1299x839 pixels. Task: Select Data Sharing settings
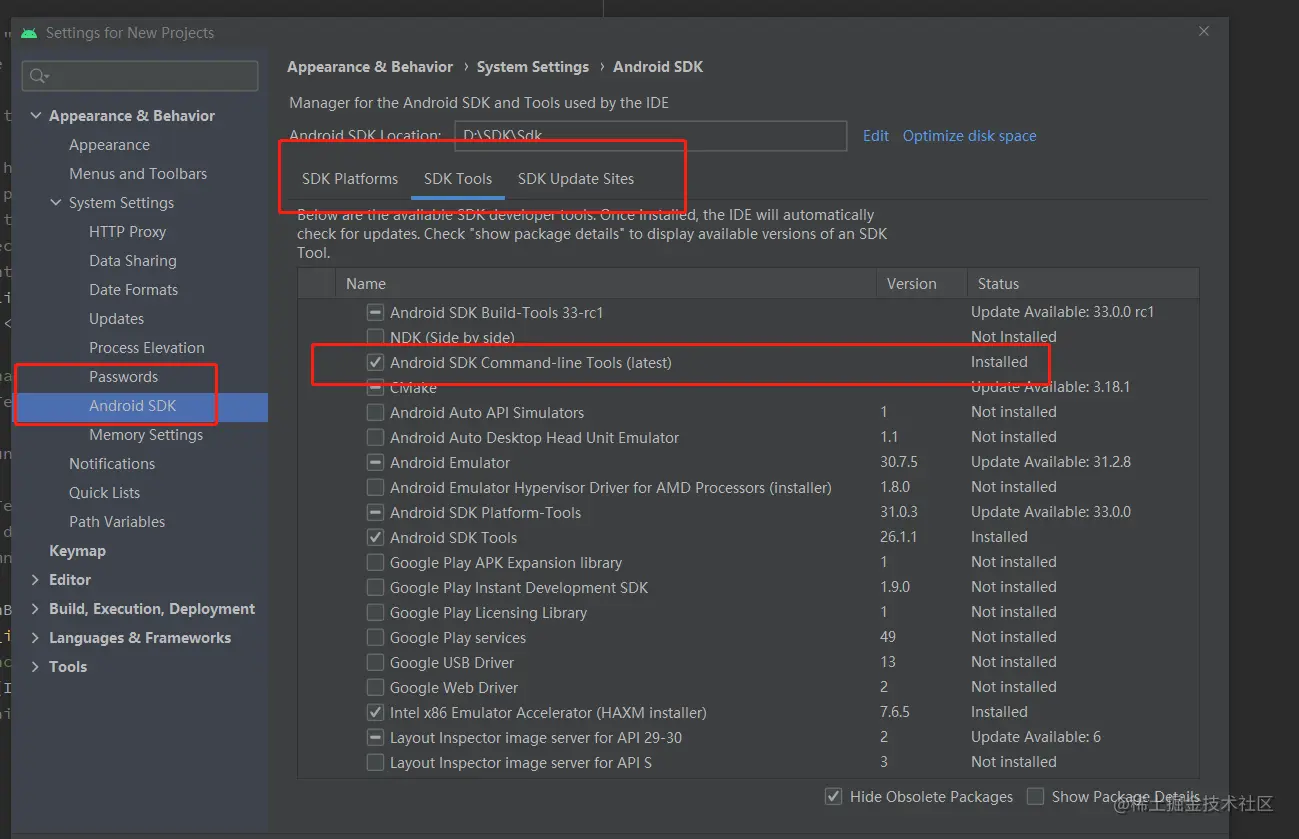tap(132, 261)
